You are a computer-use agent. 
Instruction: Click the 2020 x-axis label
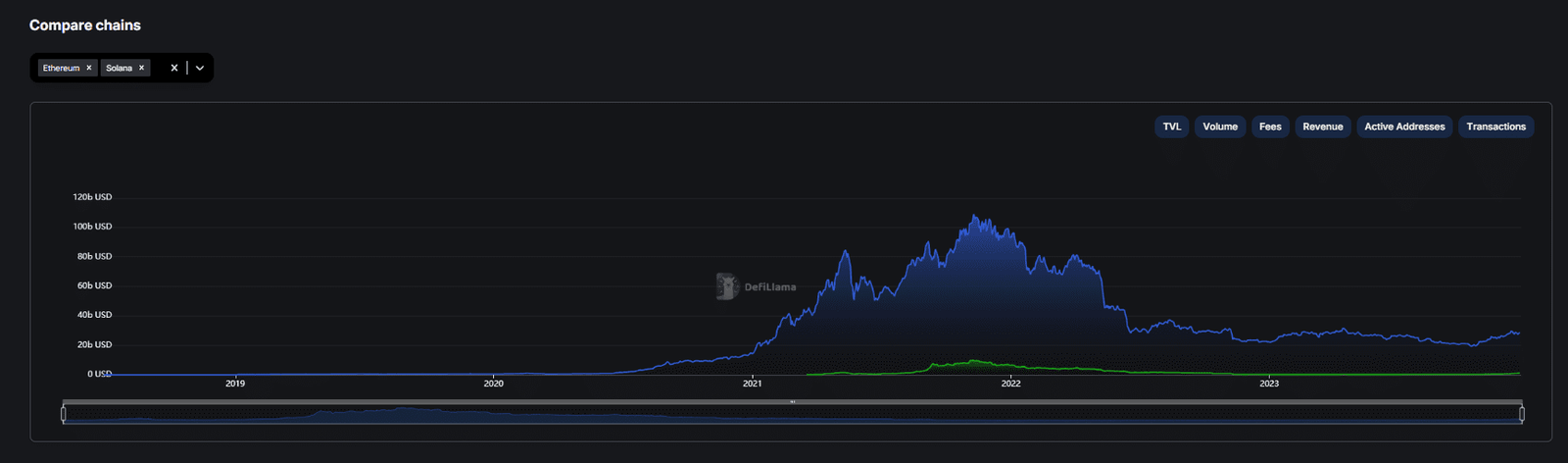[493, 384]
